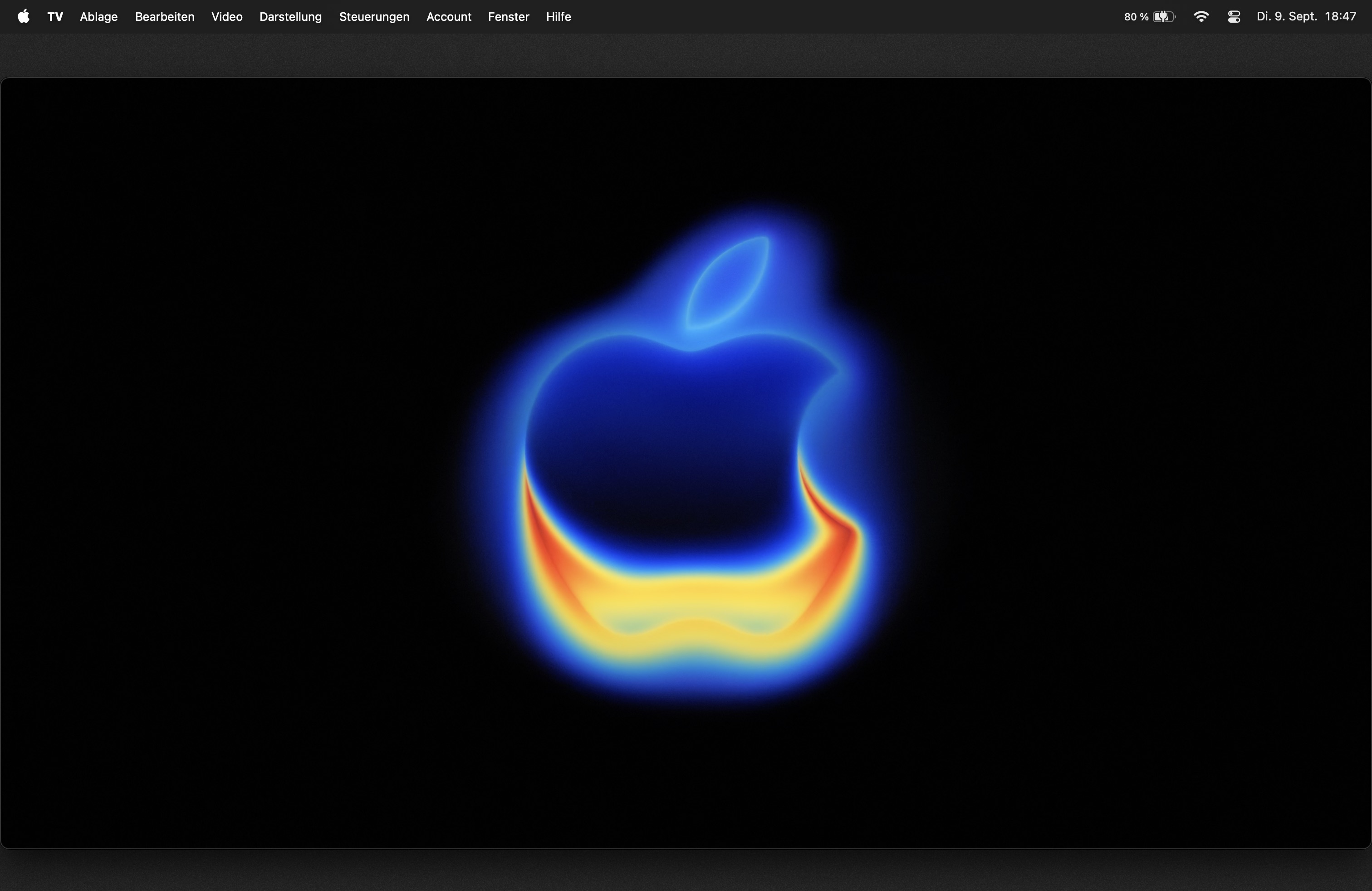
Task: Open the Darstellung menu
Action: [x=290, y=17]
